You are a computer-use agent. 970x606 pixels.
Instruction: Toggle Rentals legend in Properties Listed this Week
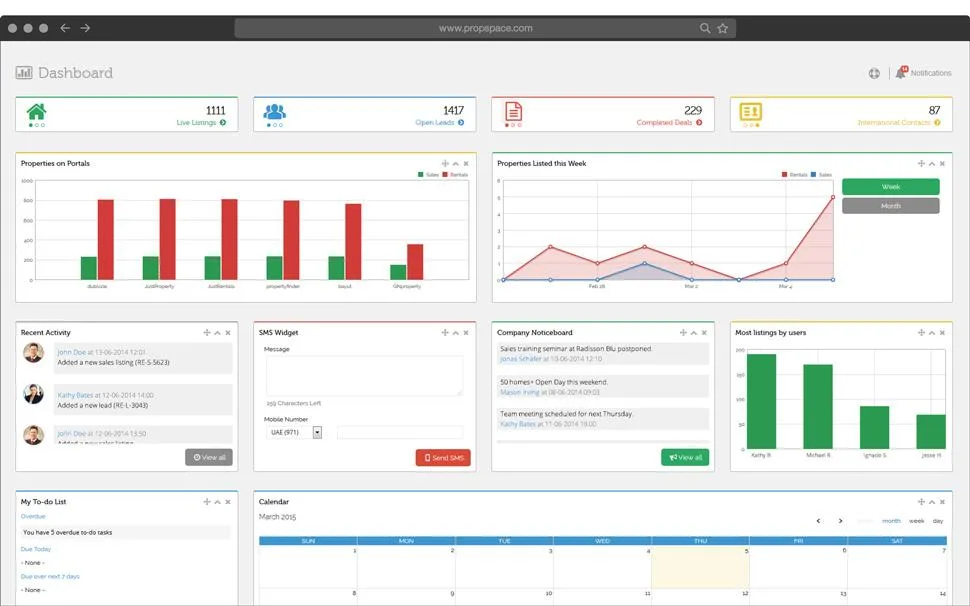click(795, 175)
